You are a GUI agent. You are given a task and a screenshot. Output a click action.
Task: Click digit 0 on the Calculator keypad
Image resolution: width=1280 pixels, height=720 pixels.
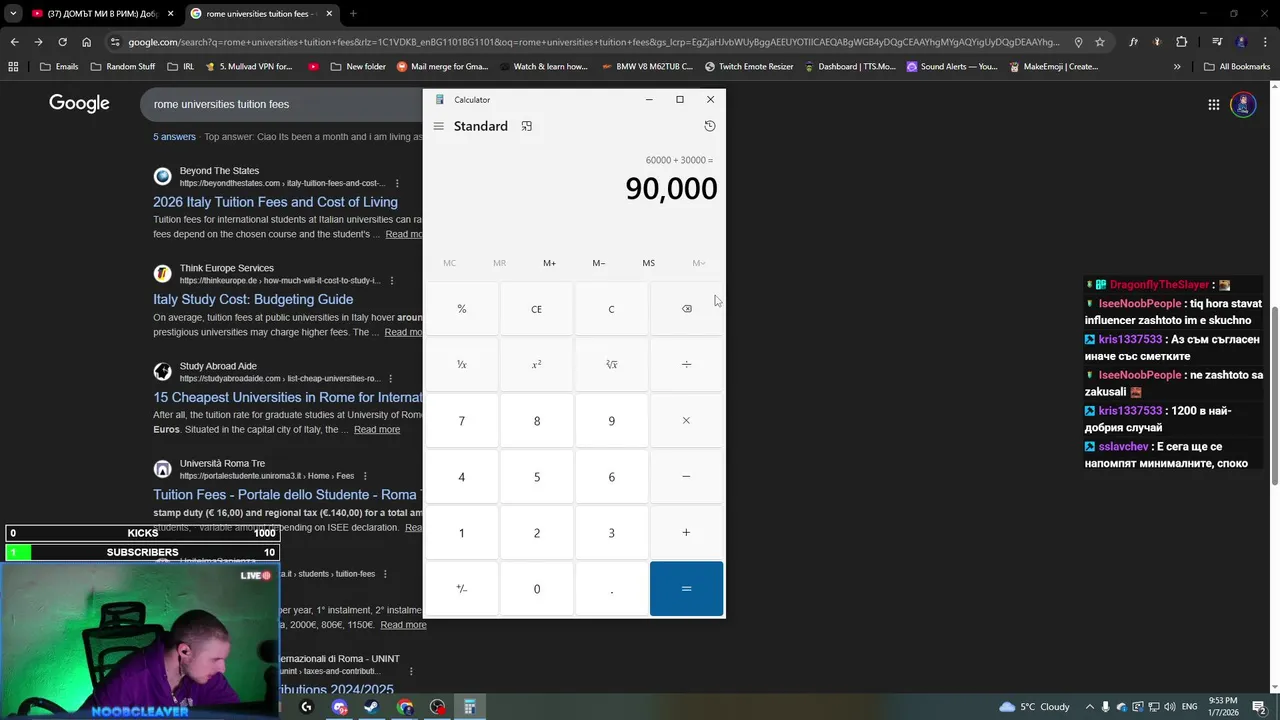536,589
